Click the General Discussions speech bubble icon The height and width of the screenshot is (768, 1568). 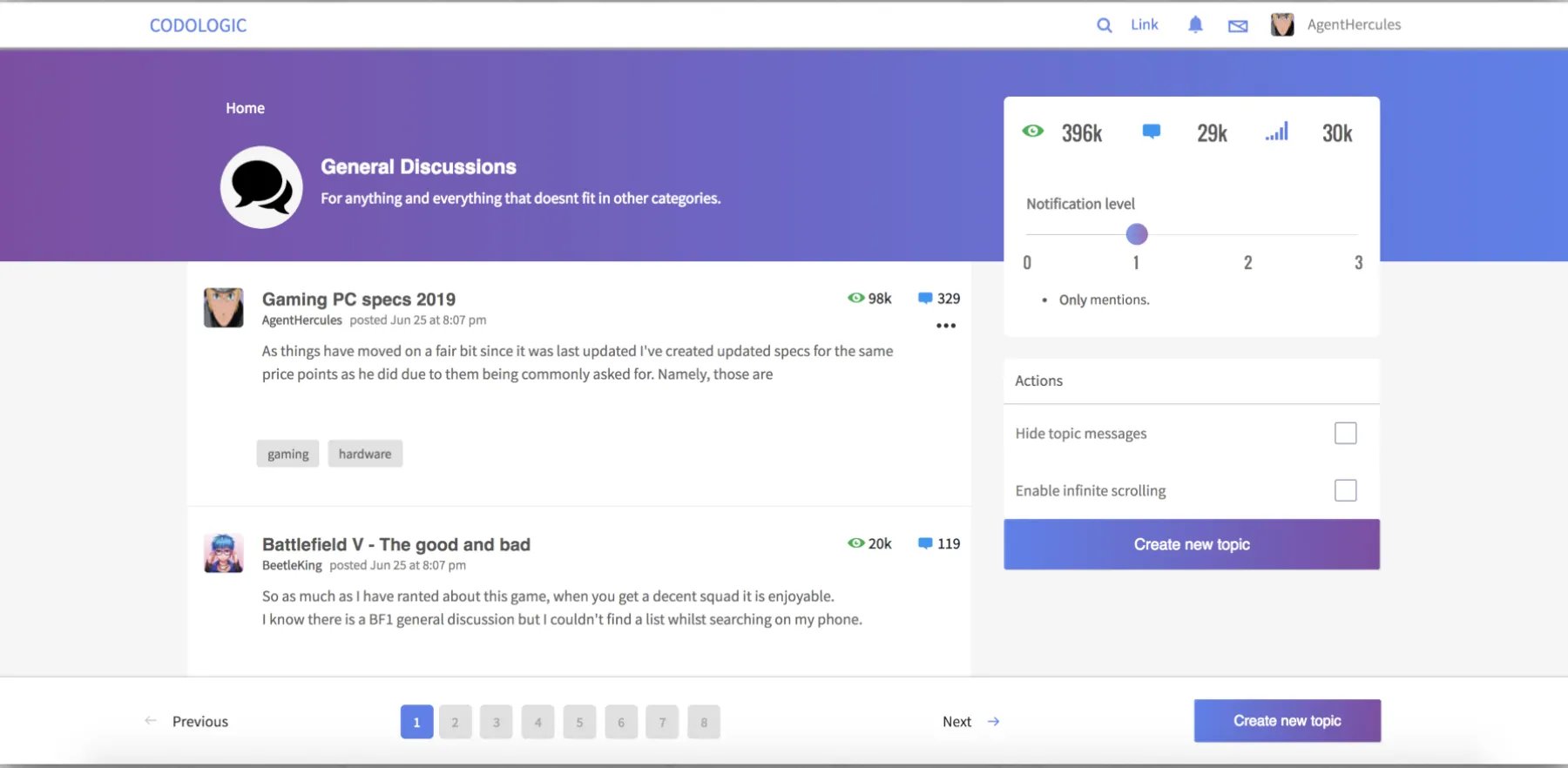(x=261, y=187)
